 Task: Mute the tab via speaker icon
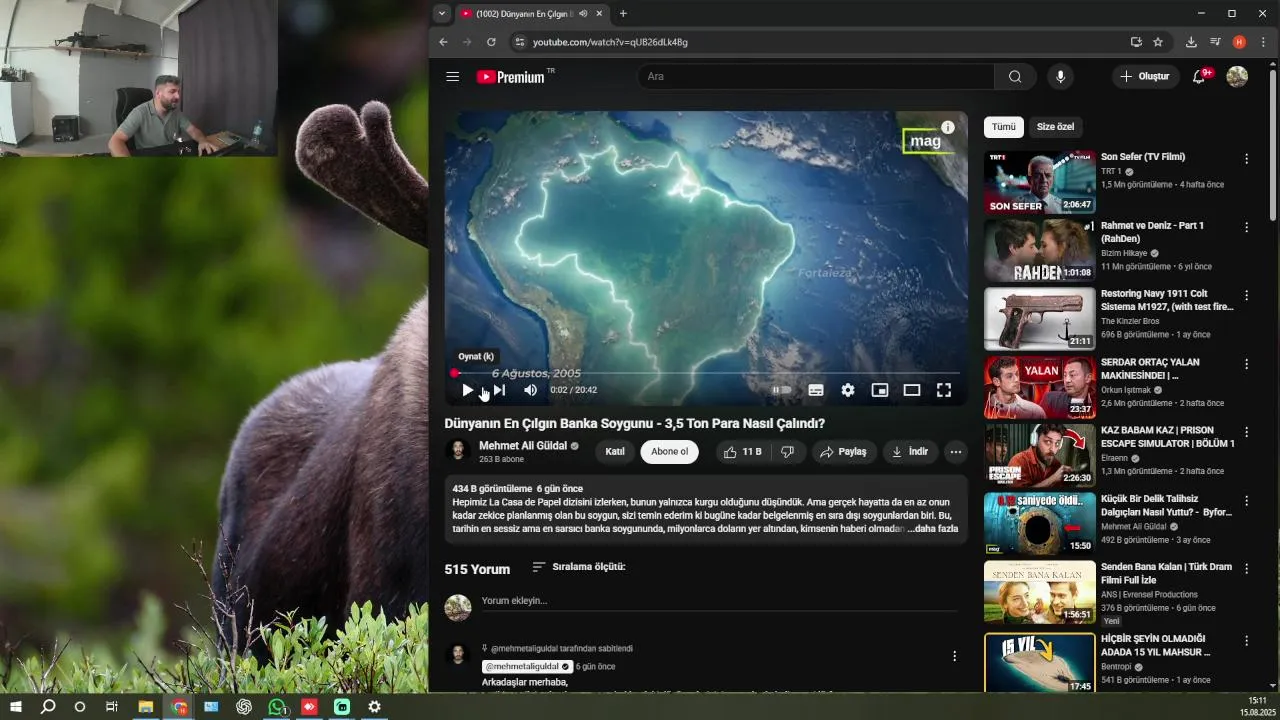(x=583, y=14)
